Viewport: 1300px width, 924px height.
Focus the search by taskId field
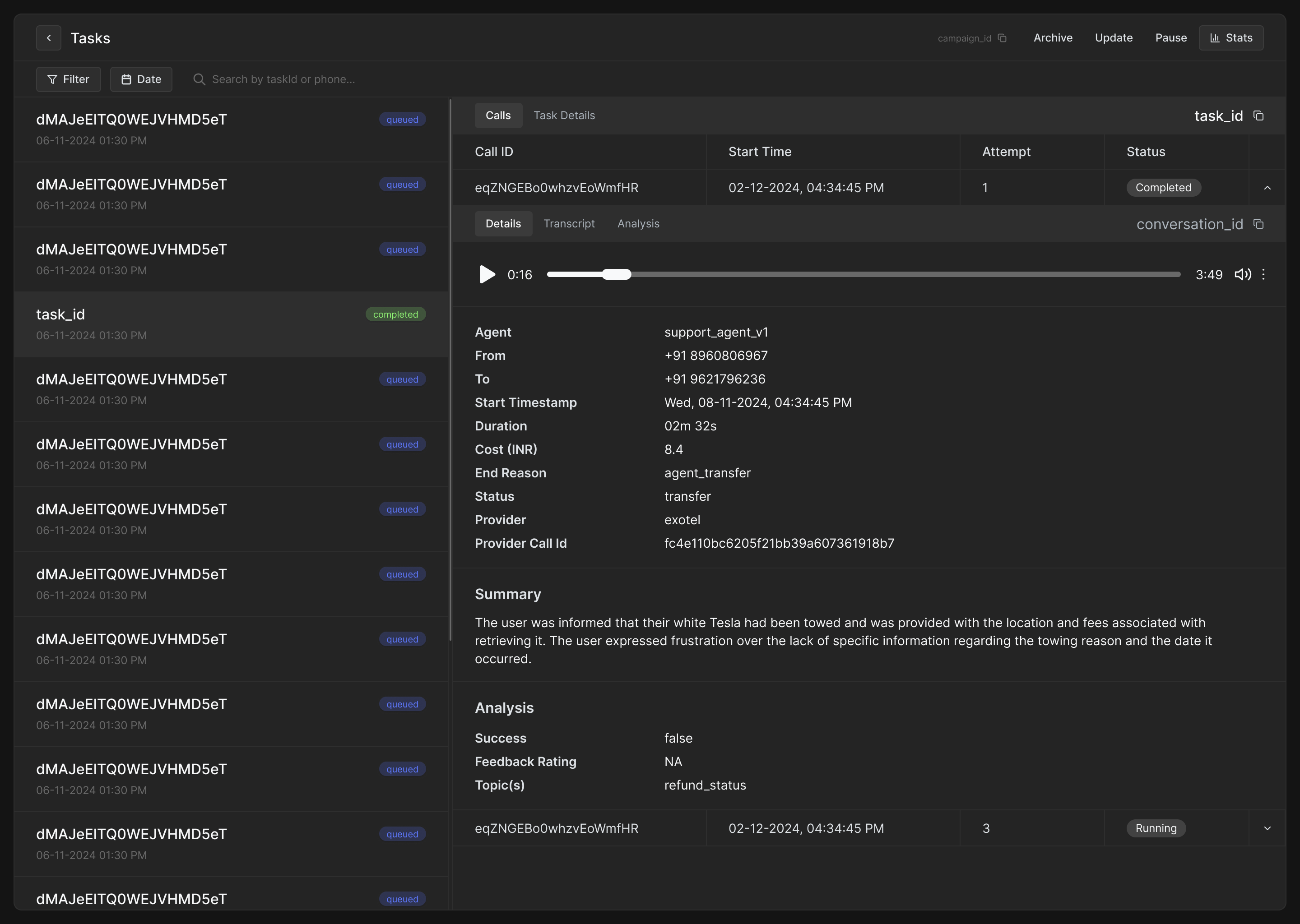[283, 80]
